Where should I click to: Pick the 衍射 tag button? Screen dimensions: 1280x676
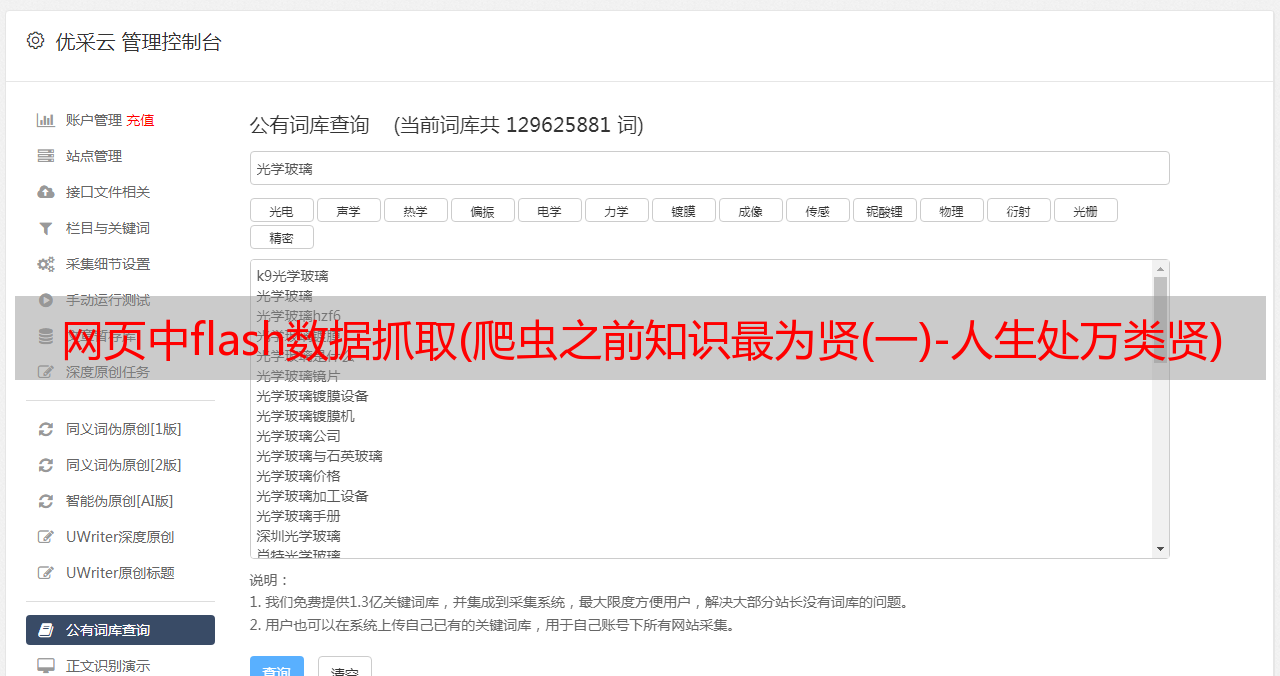1018,210
